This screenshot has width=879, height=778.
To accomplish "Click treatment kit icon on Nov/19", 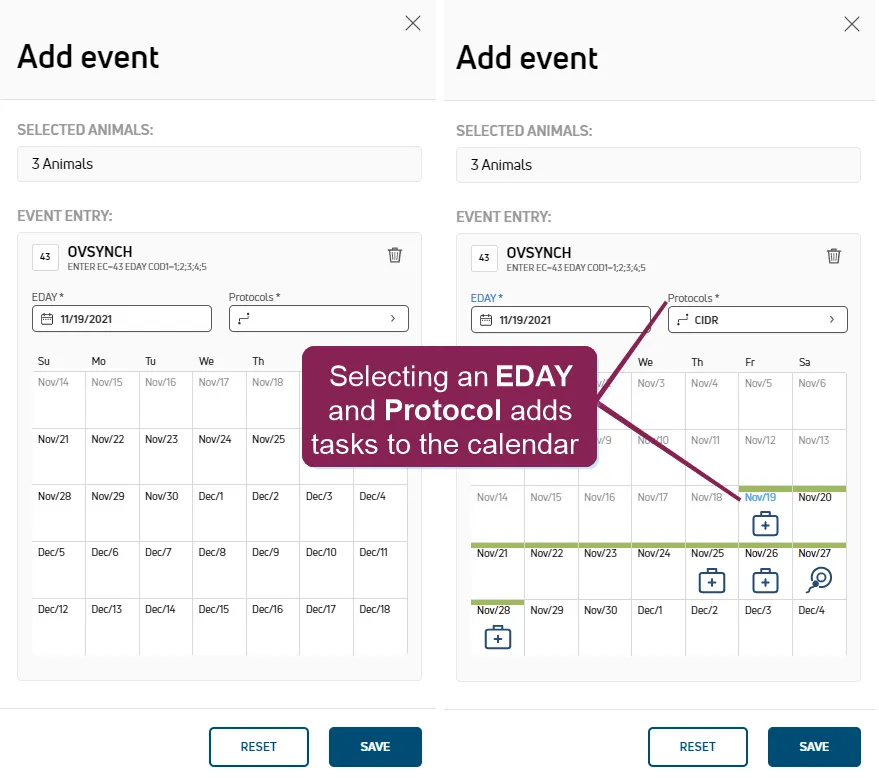I will 765,524.
